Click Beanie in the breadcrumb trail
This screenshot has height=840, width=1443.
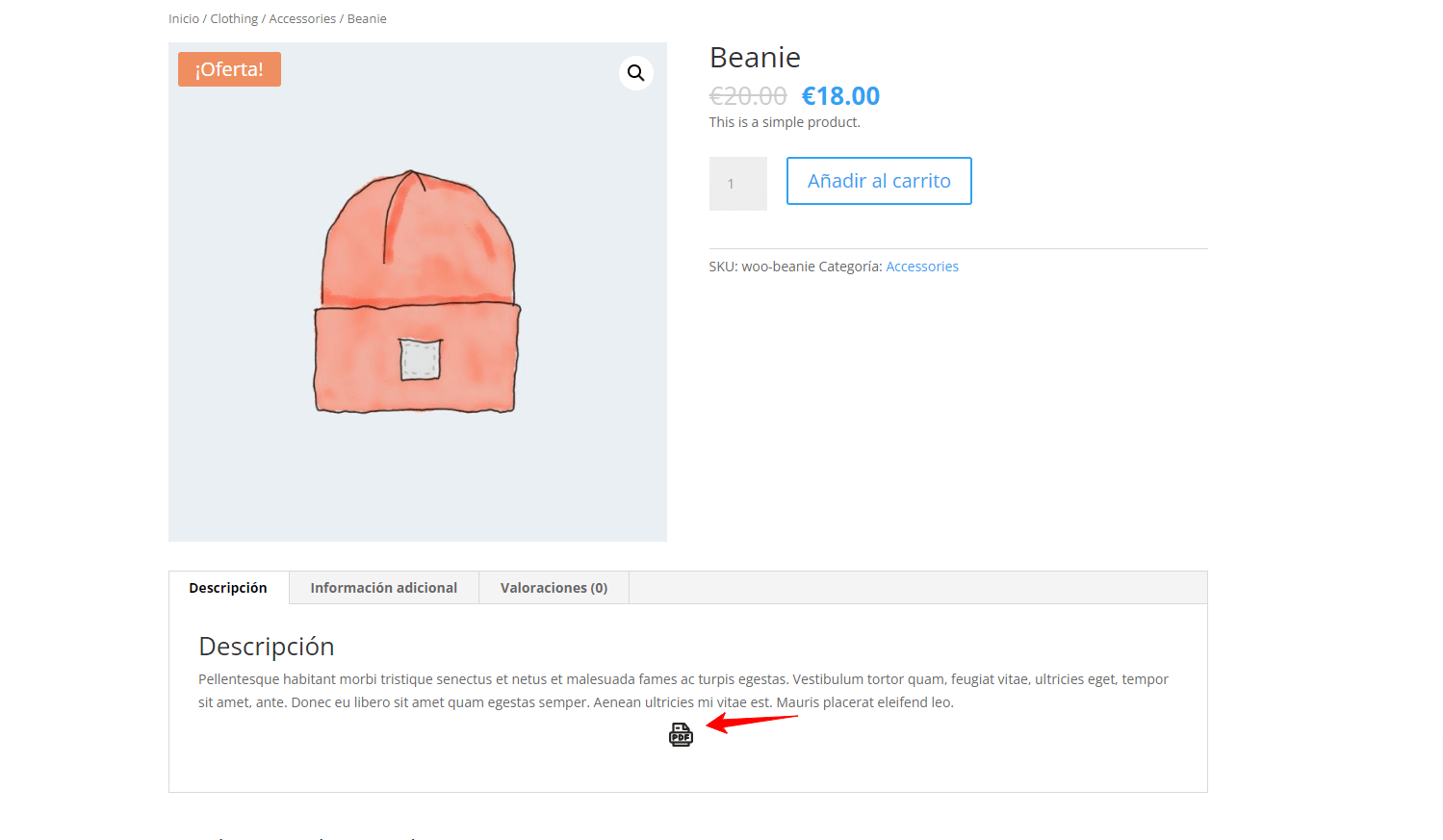[x=367, y=19]
